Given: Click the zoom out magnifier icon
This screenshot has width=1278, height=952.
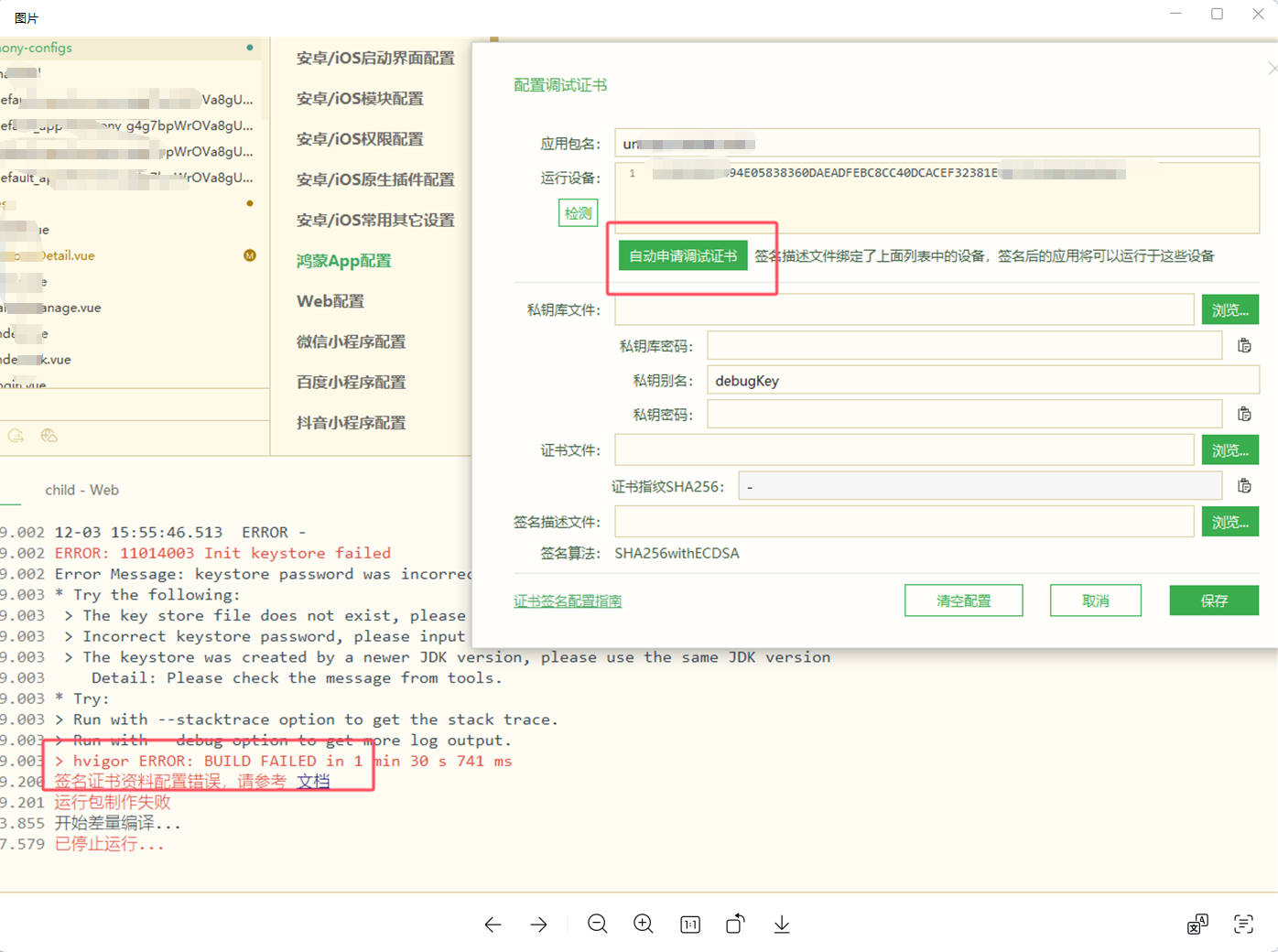Looking at the screenshot, I should coord(598,925).
